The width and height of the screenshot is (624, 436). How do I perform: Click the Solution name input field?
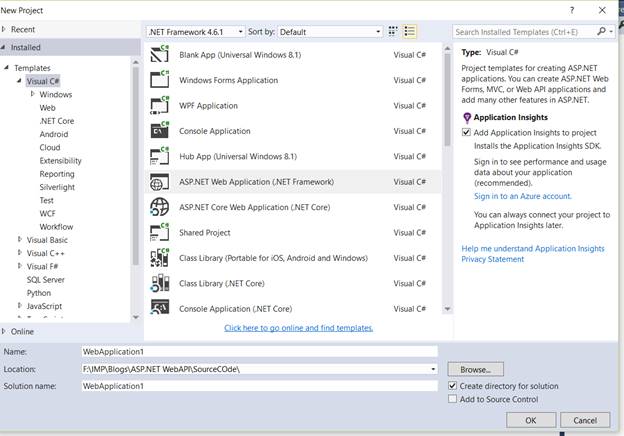(x=259, y=386)
